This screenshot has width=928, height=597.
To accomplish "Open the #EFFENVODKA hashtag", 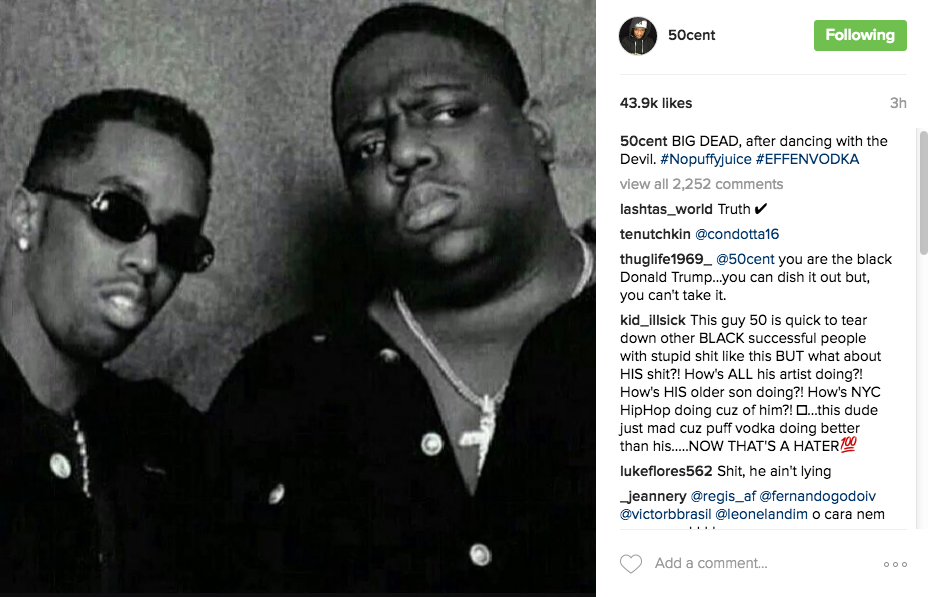I will pos(807,159).
